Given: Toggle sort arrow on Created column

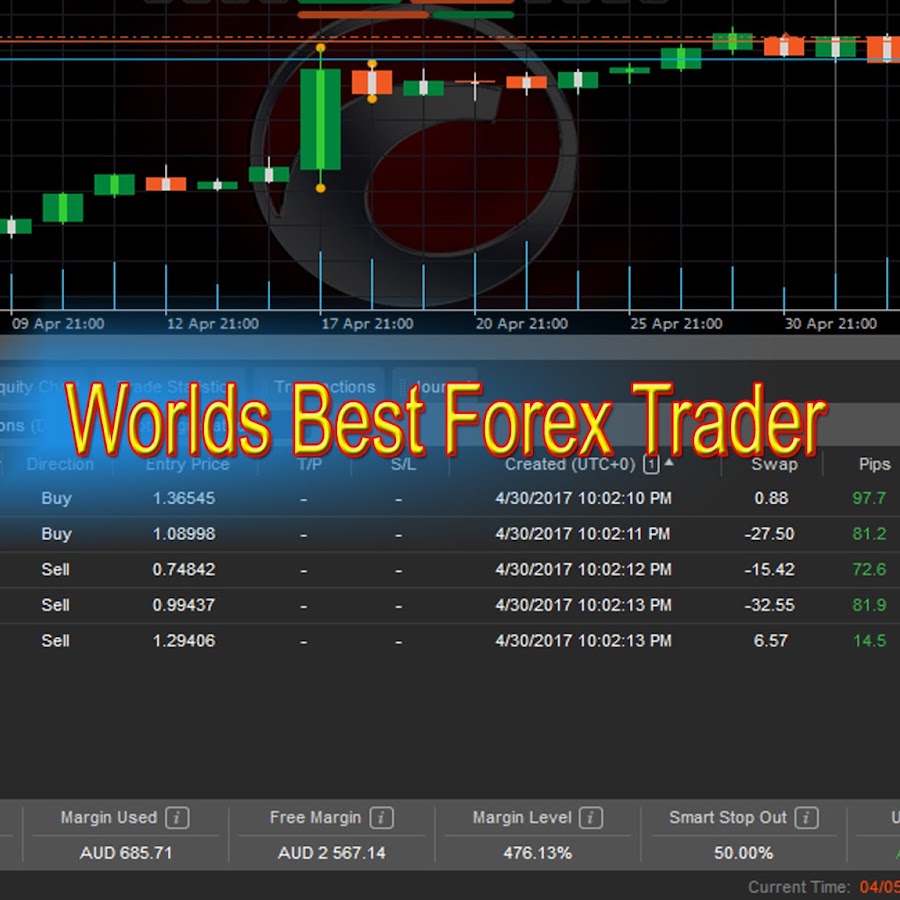Looking at the screenshot, I should (x=669, y=461).
